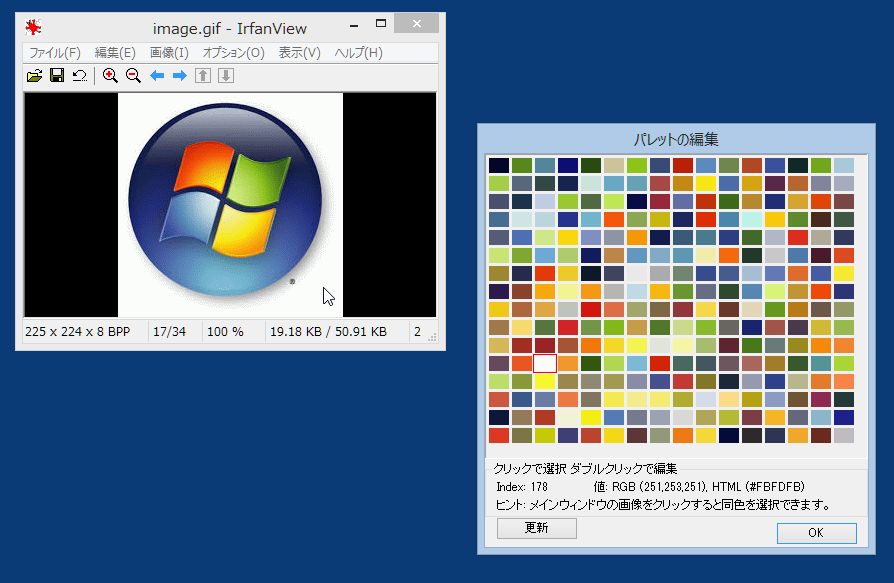Click the grayed previous page up-arrow icon
This screenshot has height=583, width=894.
coord(203,76)
